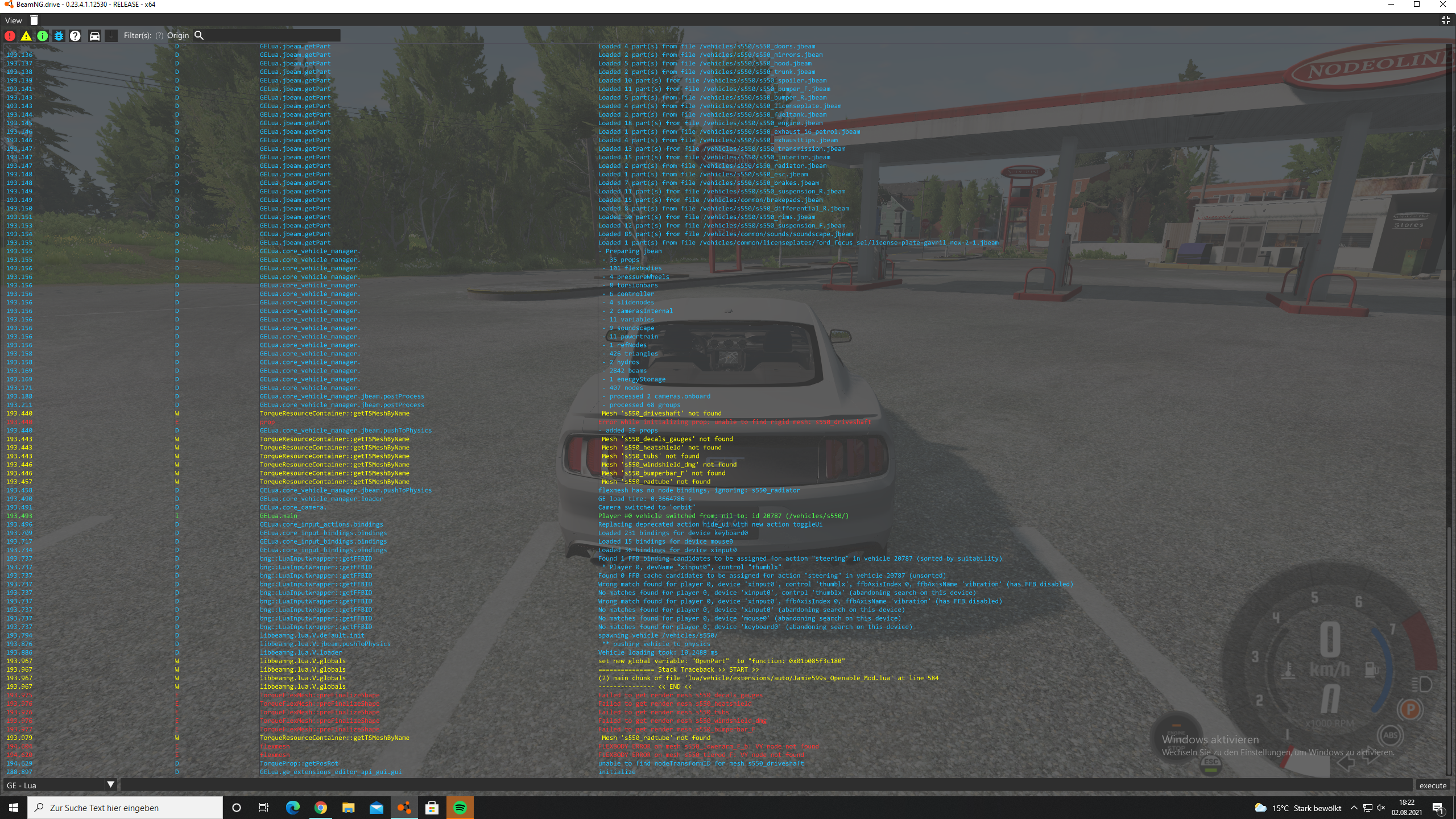The height and width of the screenshot is (819, 1456).
Task: Select log line "GE load time: 0.3664786 s"
Action: coord(645,499)
